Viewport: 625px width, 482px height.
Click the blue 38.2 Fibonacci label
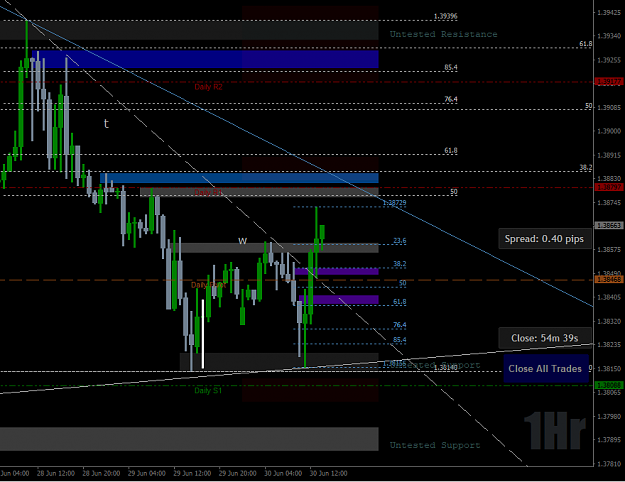(400, 264)
